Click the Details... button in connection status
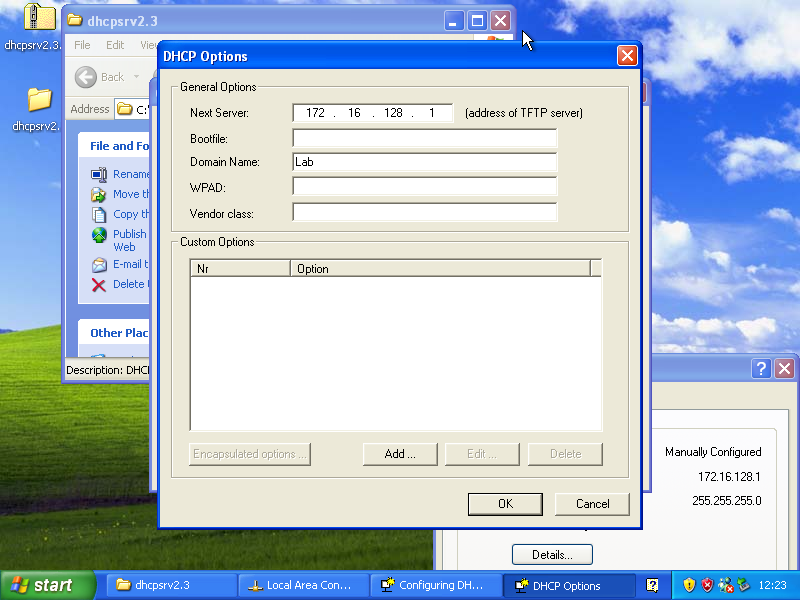 click(x=552, y=554)
